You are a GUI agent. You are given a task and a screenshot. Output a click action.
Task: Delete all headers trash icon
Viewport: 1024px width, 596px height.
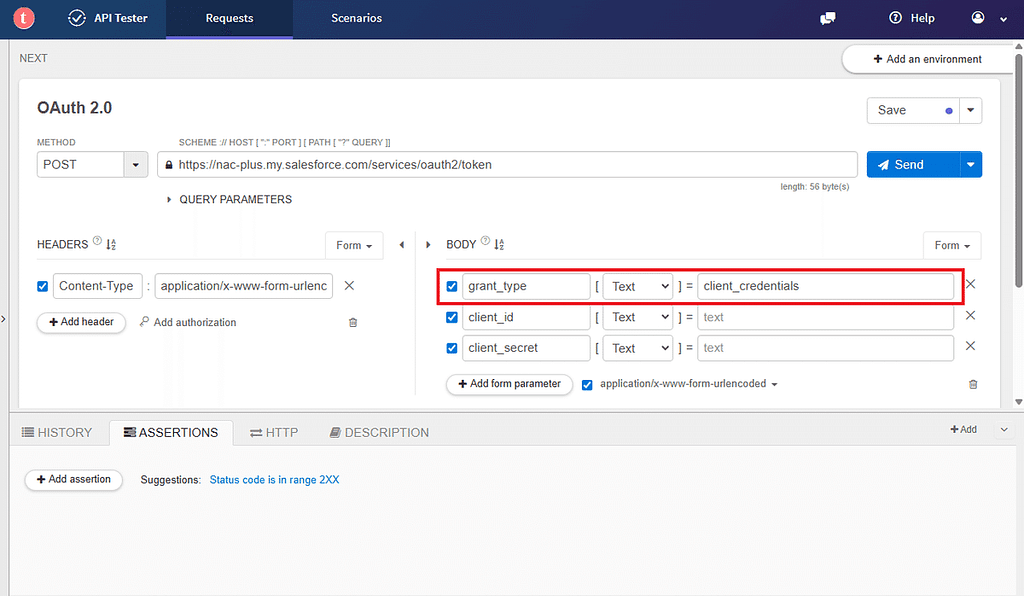click(353, 322)
